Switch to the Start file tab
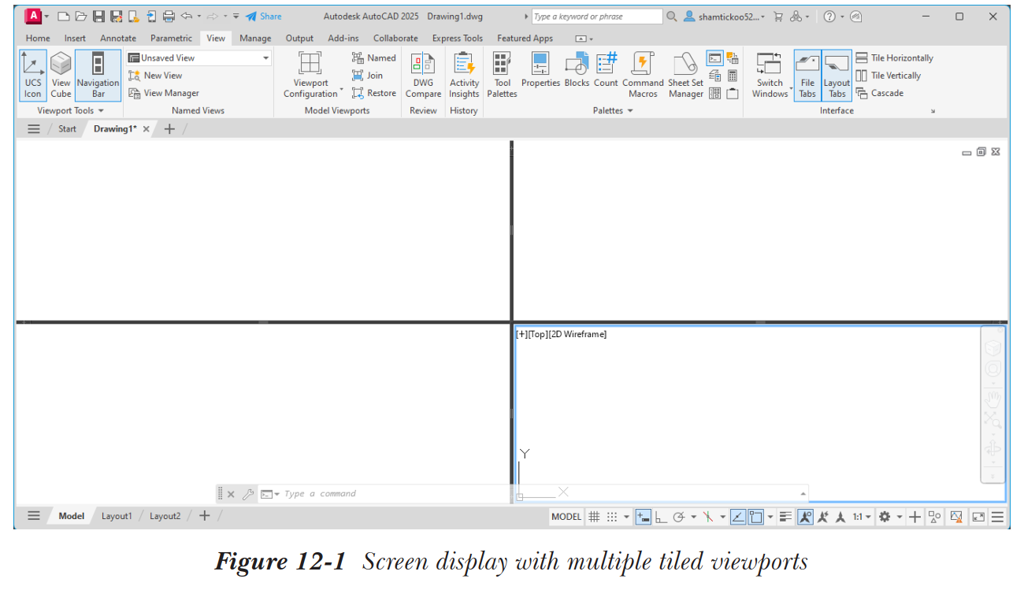This screenshot has width=1024, height=590. point(67,129)
